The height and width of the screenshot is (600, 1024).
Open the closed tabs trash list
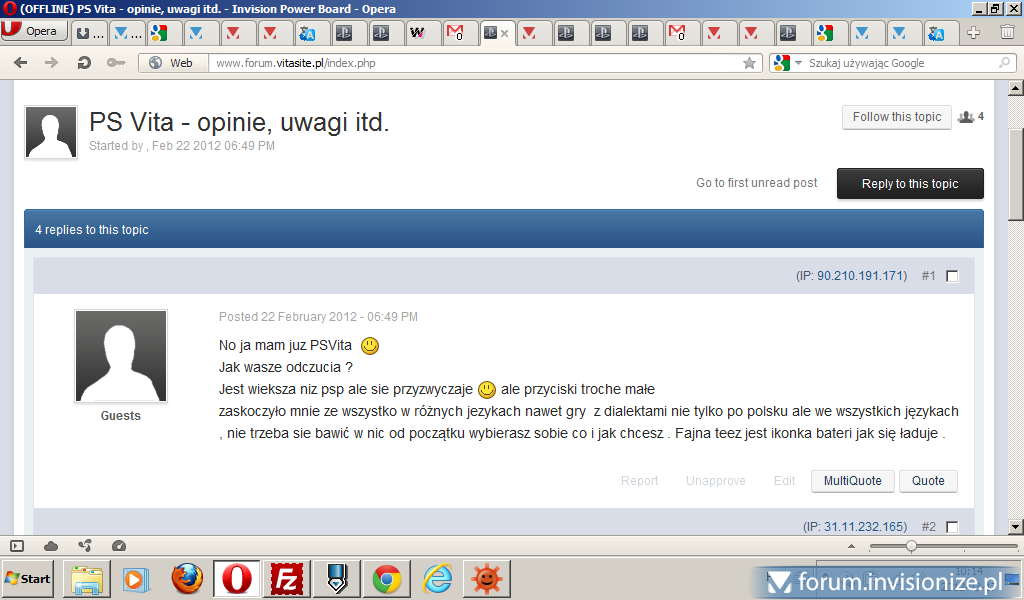[1007, 33]
